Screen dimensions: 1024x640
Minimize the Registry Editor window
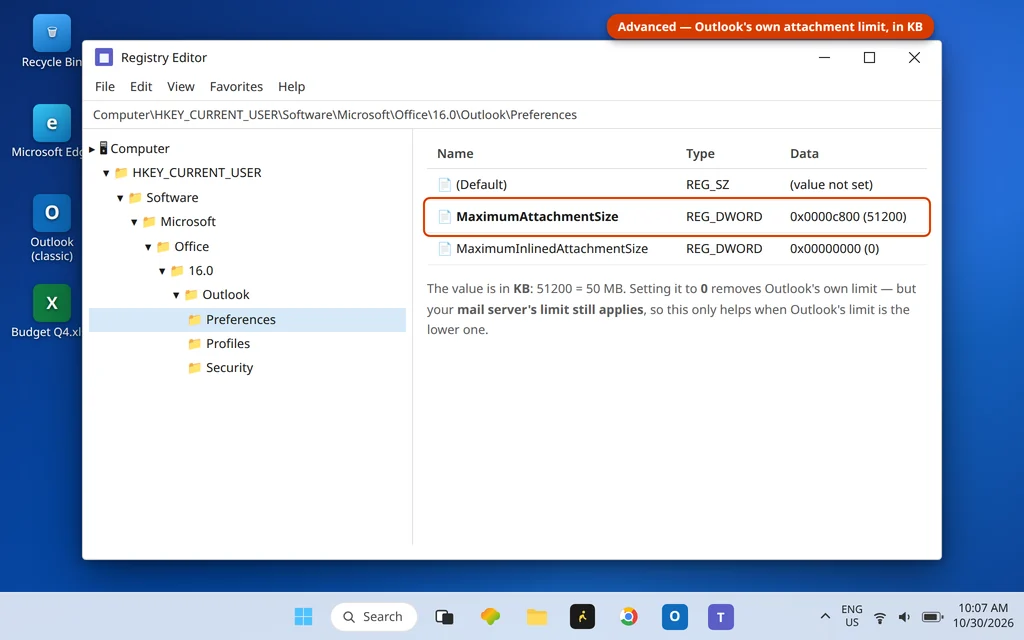click(824, 57)
